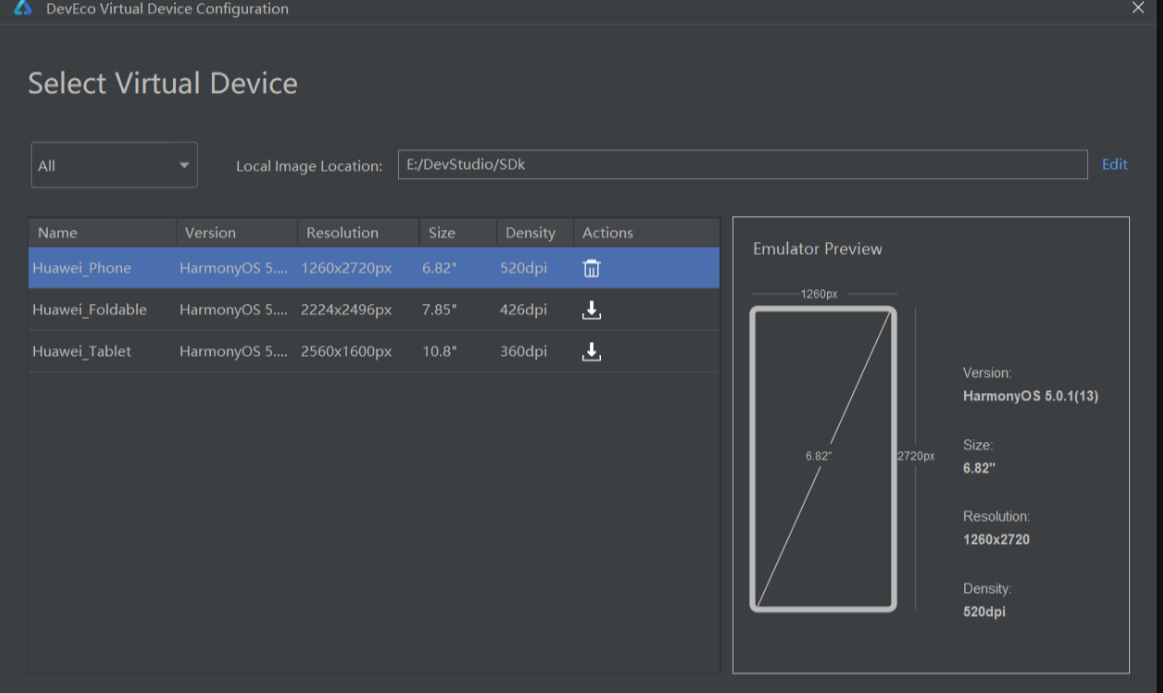The image size is (1163, 693).
Task: Click the Huawei_Tablet HarmonyOS version cell
Action: coord(234,351)
